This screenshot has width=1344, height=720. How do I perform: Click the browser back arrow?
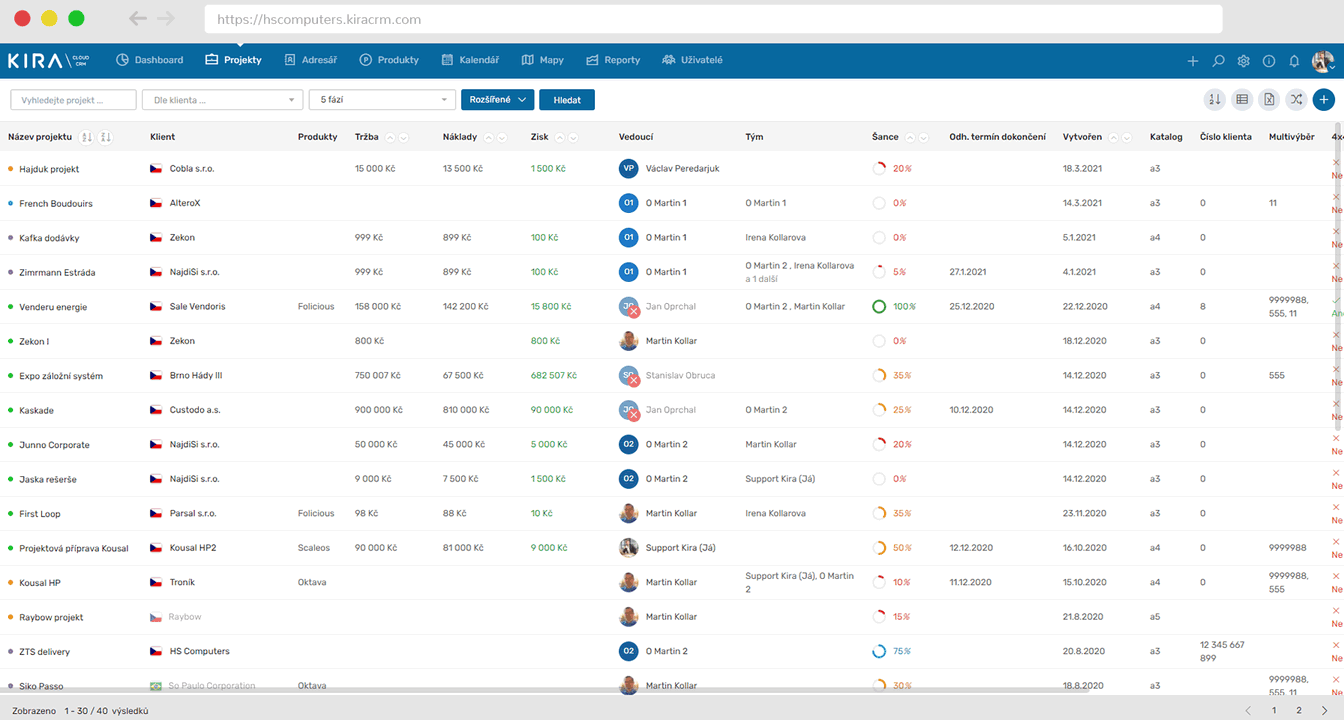137,19
